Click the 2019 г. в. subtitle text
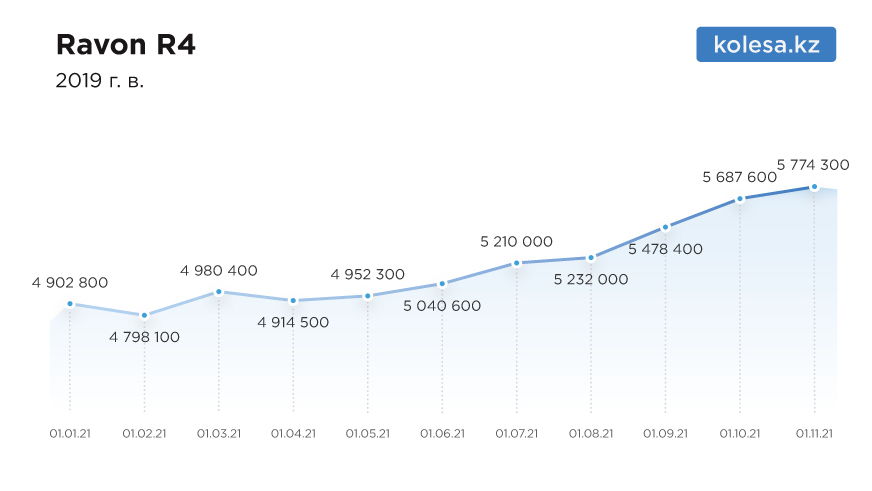 tap(100, 81)
